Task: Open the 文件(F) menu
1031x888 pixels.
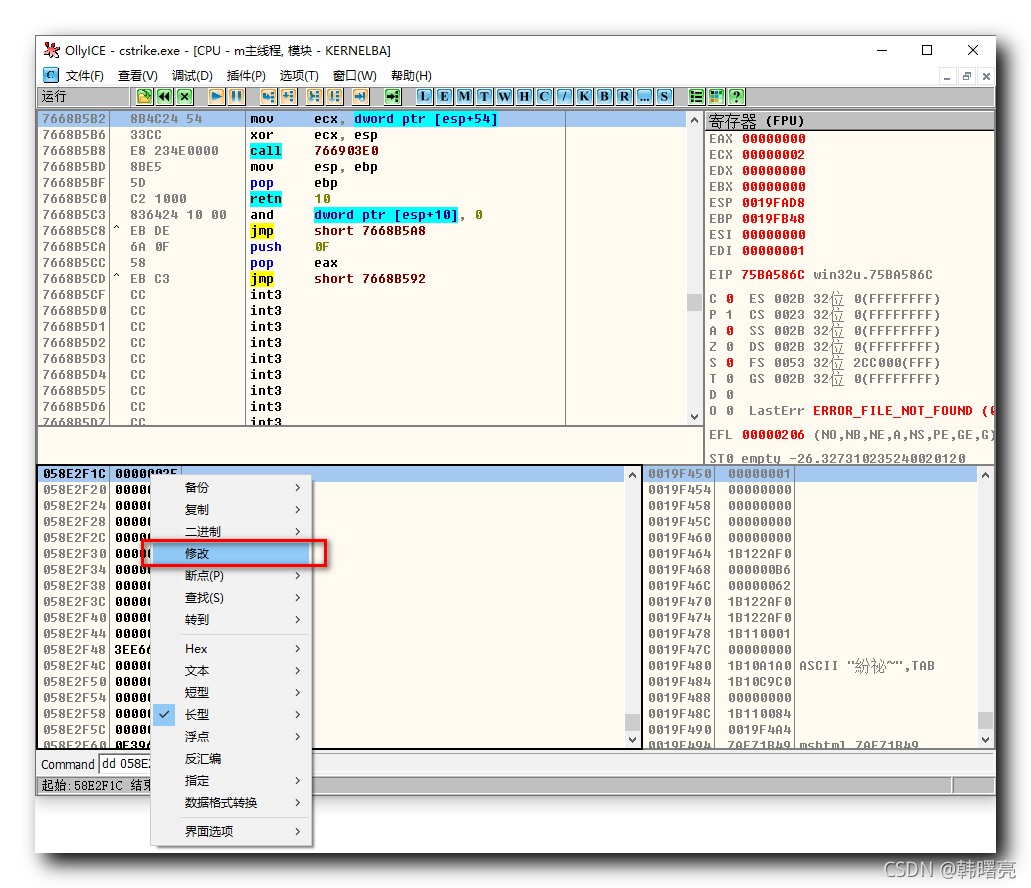Action: [x=85, y=76]
